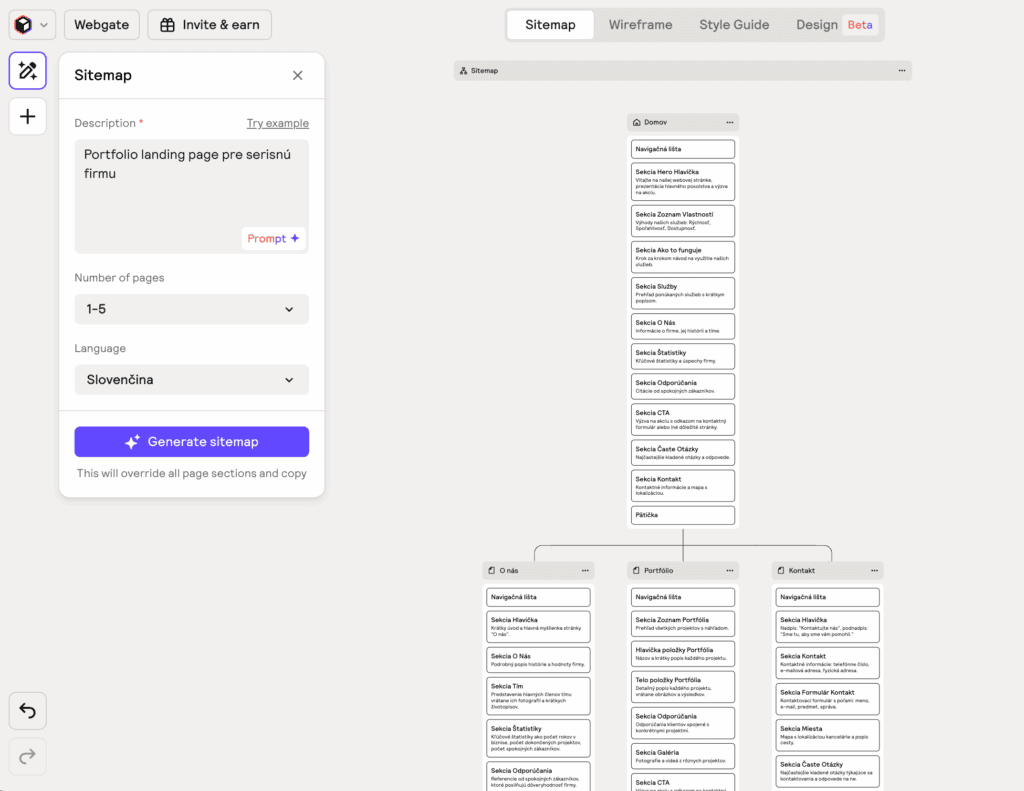The image size is (1024, 791).
Task: Redo the last action
Action: [27, 756]
